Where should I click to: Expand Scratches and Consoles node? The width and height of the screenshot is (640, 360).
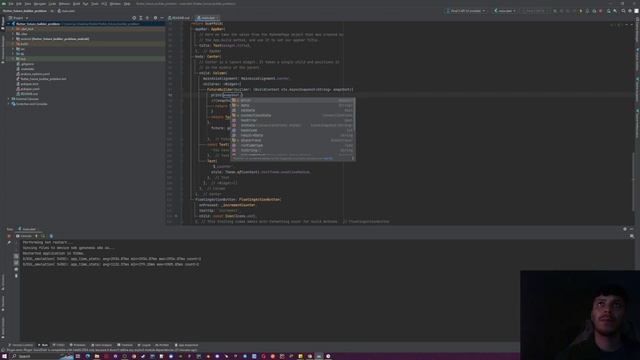pyautogui.click(x=9, y=104)
